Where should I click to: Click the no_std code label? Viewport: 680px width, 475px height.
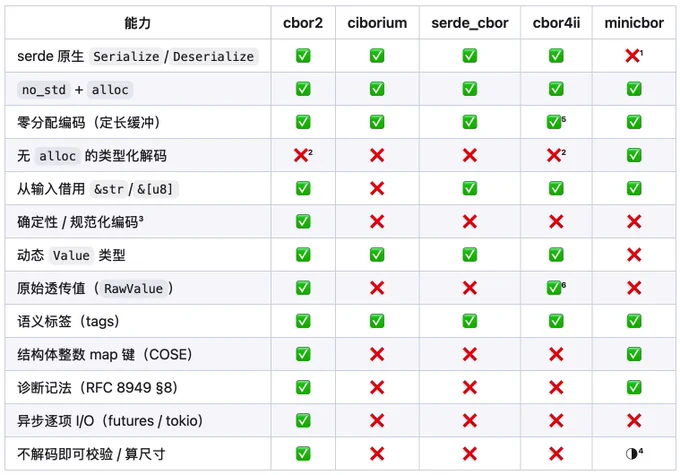coord(44,90)
